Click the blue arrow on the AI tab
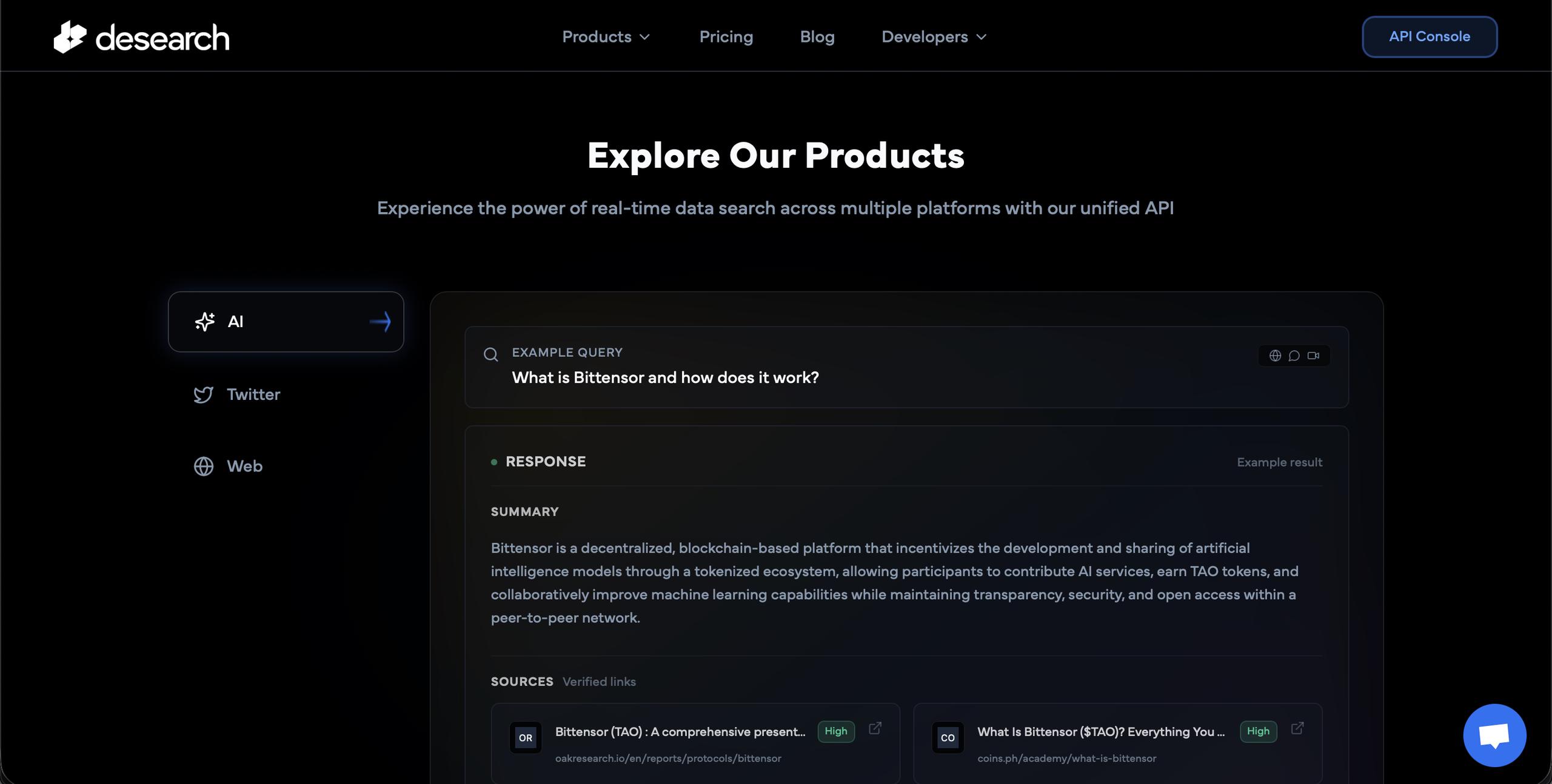 click(380, 322)
